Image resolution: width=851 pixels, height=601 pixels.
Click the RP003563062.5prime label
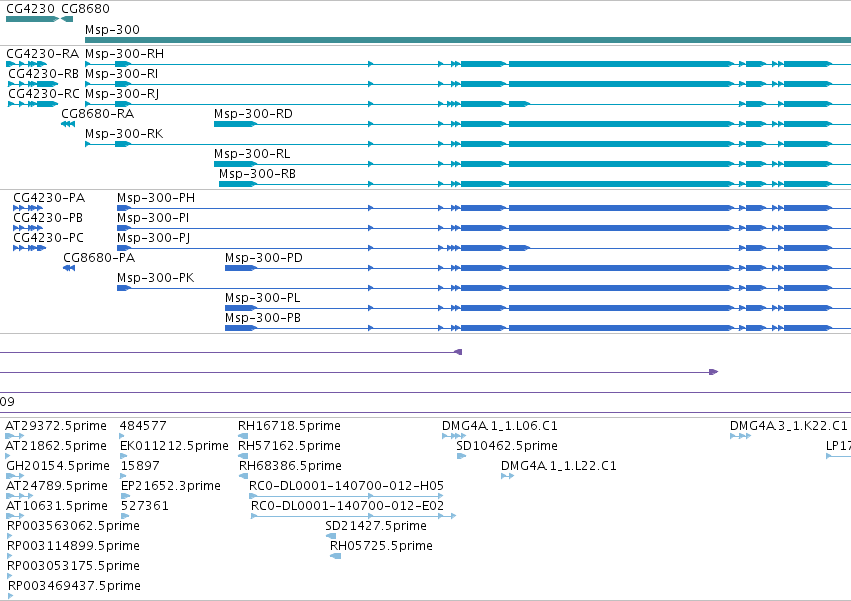[73, 526]
